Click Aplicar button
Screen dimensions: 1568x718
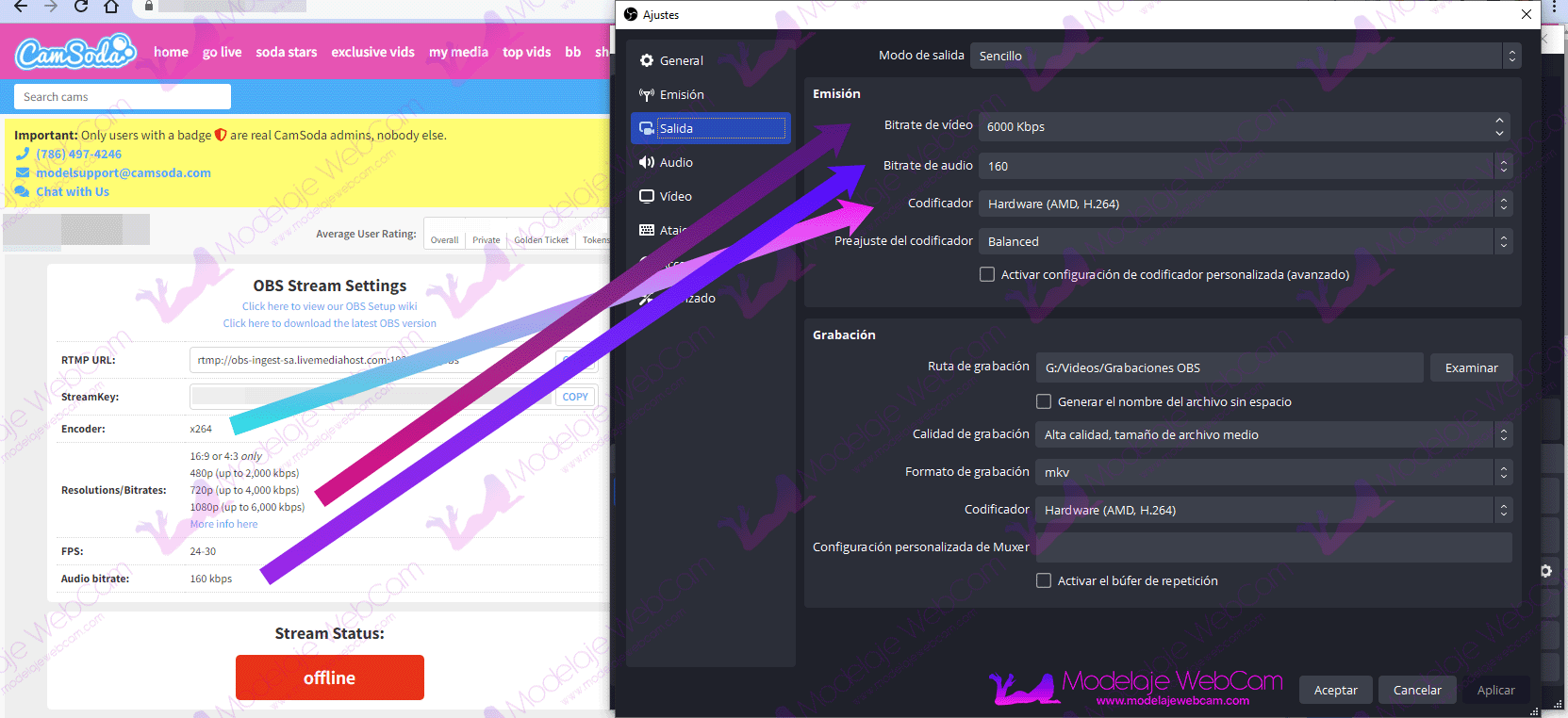pyautogui.click(x=1496, y=690)
